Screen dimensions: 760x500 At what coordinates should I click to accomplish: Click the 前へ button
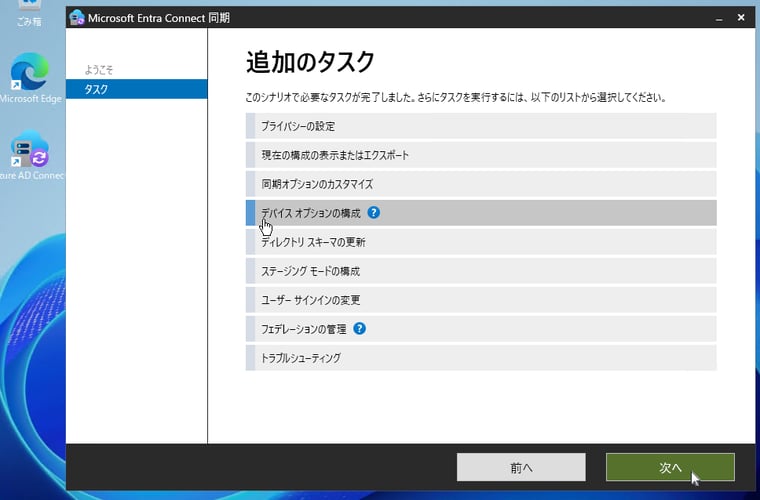(521, 468)
